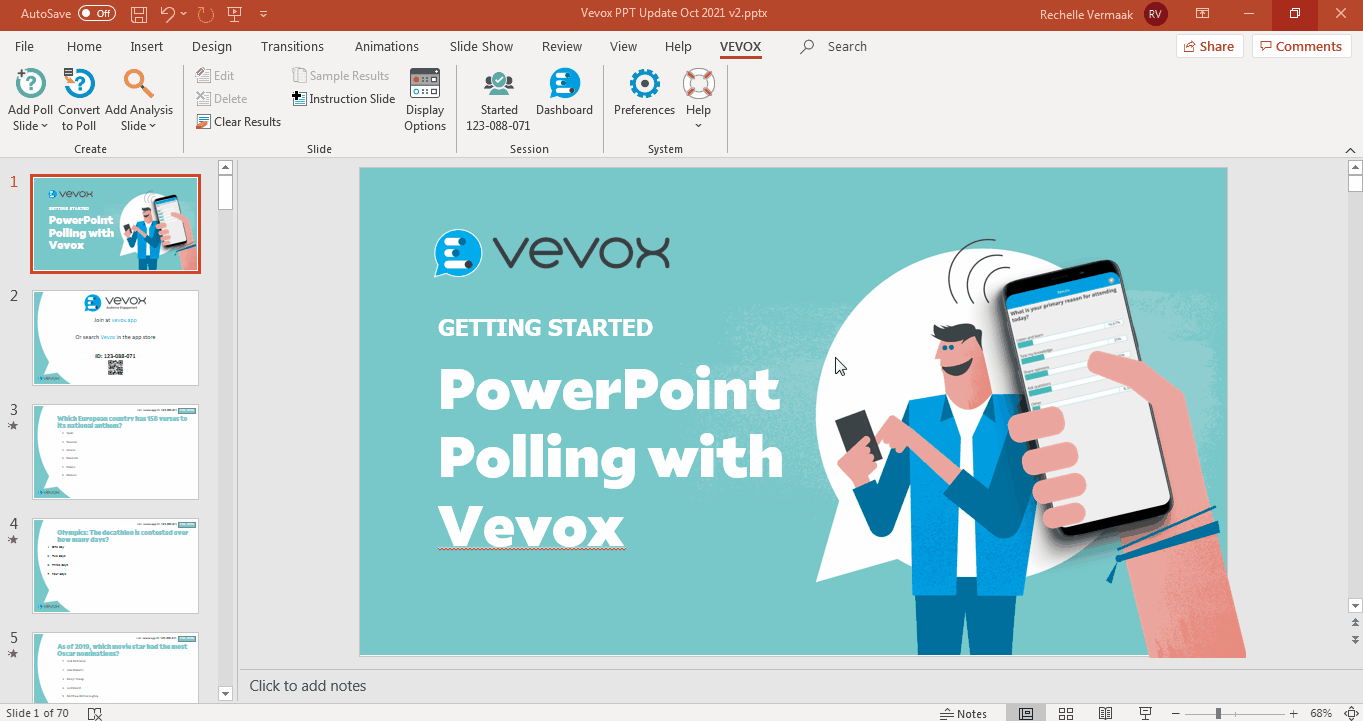The width and height of the screenshot is (1363, 721).
Task: Open Undo history dropdown arrow
Action: click(x=185, y=14)
